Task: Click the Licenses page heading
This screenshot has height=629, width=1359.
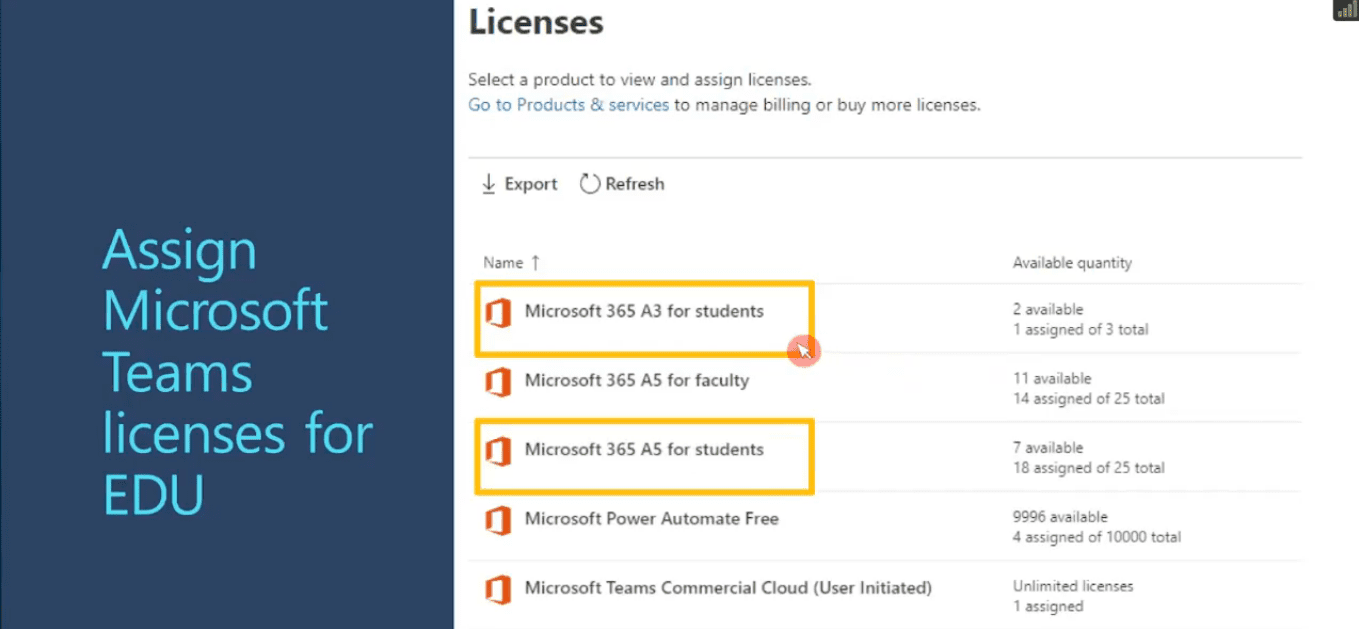Action: [536, 22]
